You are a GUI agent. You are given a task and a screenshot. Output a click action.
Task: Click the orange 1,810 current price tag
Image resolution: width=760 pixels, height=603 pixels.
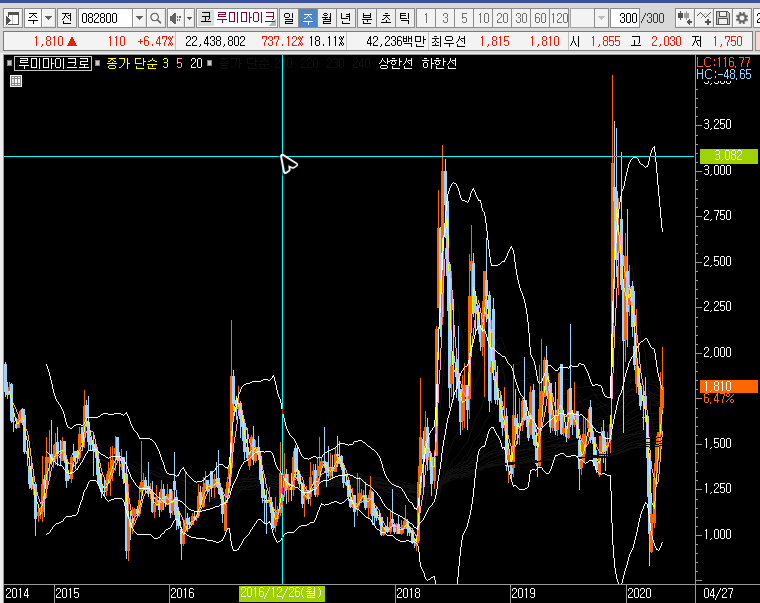728,386
